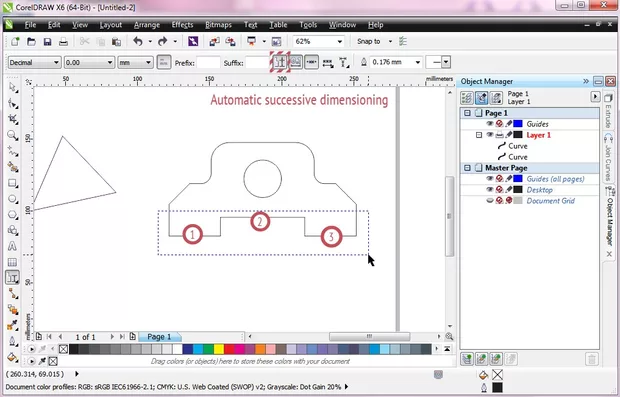The width and height of the screenshot is (620, 397).
Task: Click the Prefix input field
Action: (208, 62)
